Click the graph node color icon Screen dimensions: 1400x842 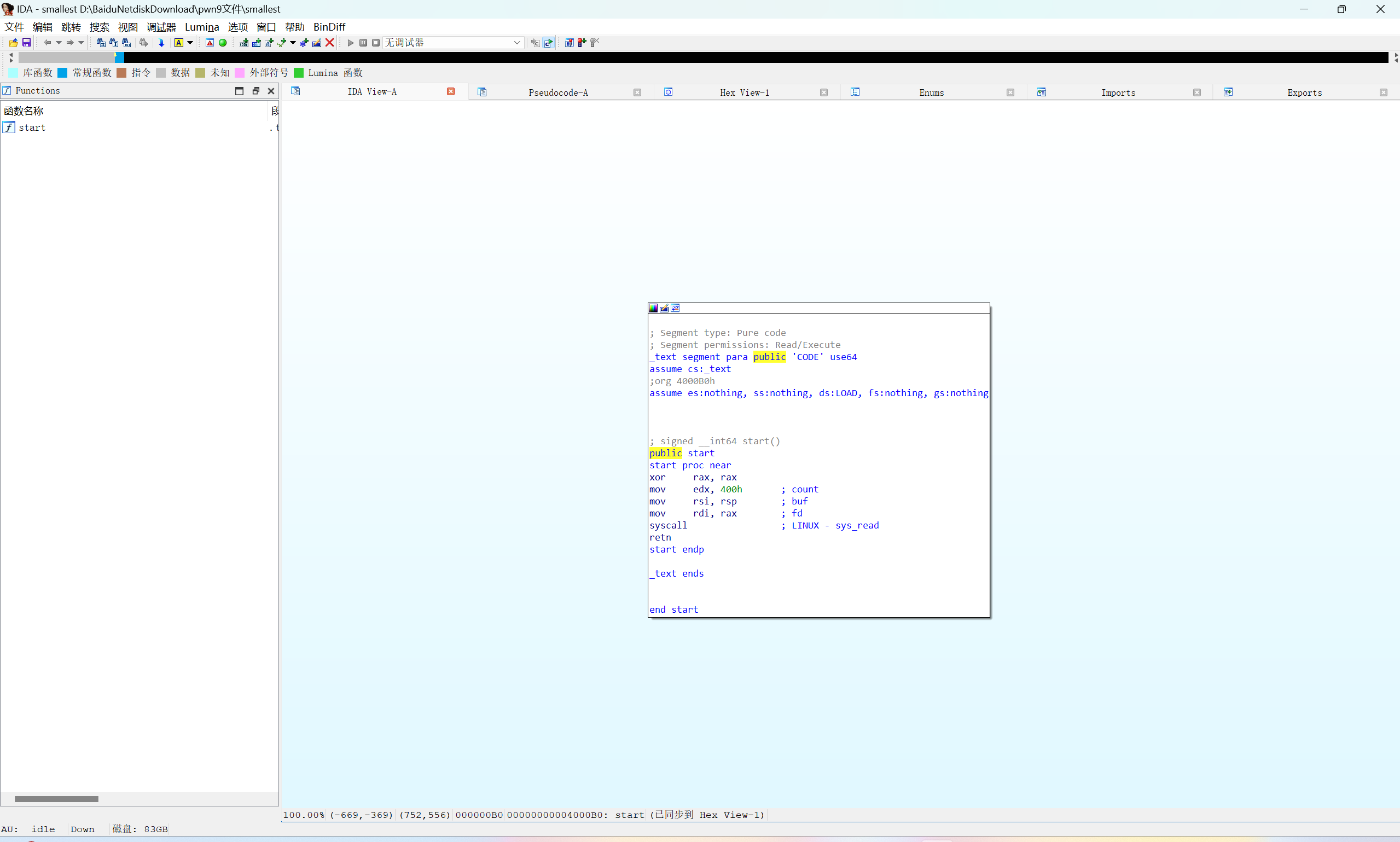pyautogui.click(x=653, y=308)
